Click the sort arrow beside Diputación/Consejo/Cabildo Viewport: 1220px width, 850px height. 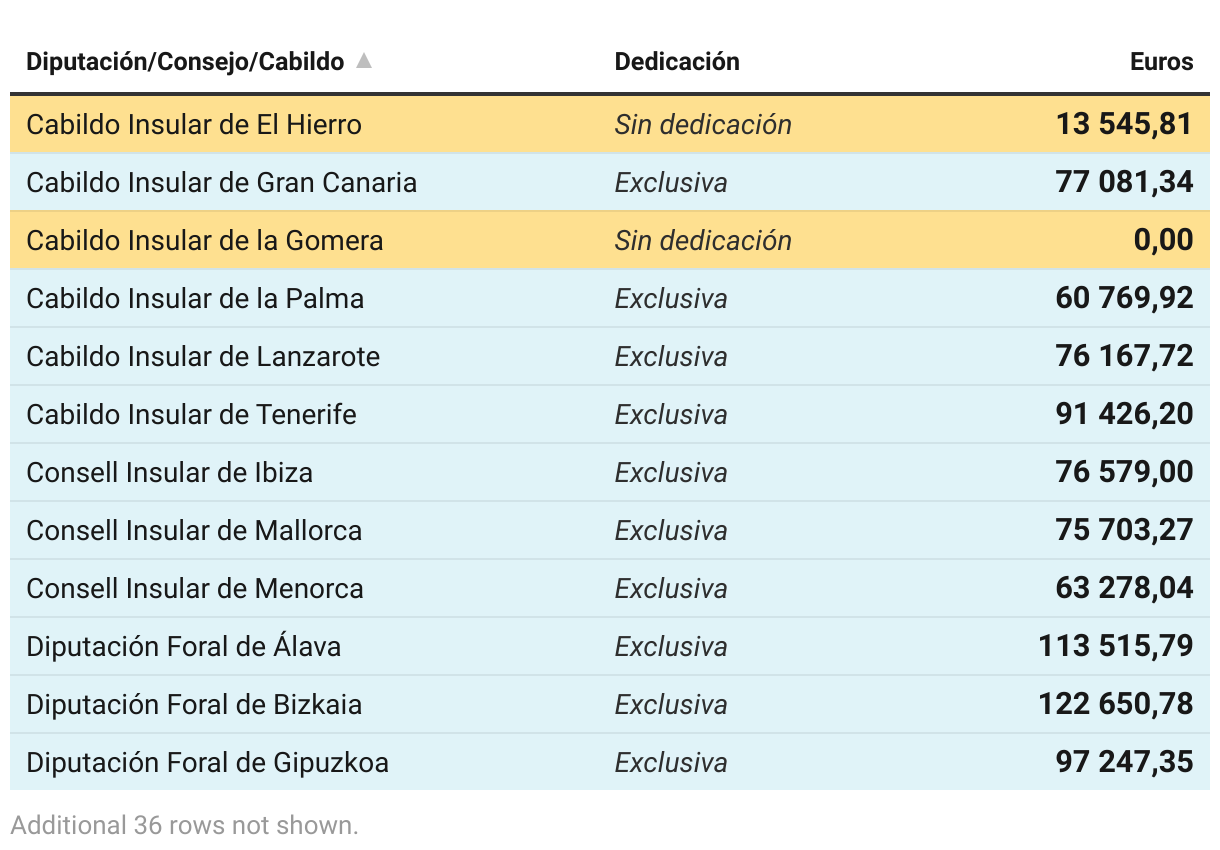coord(364,61)
